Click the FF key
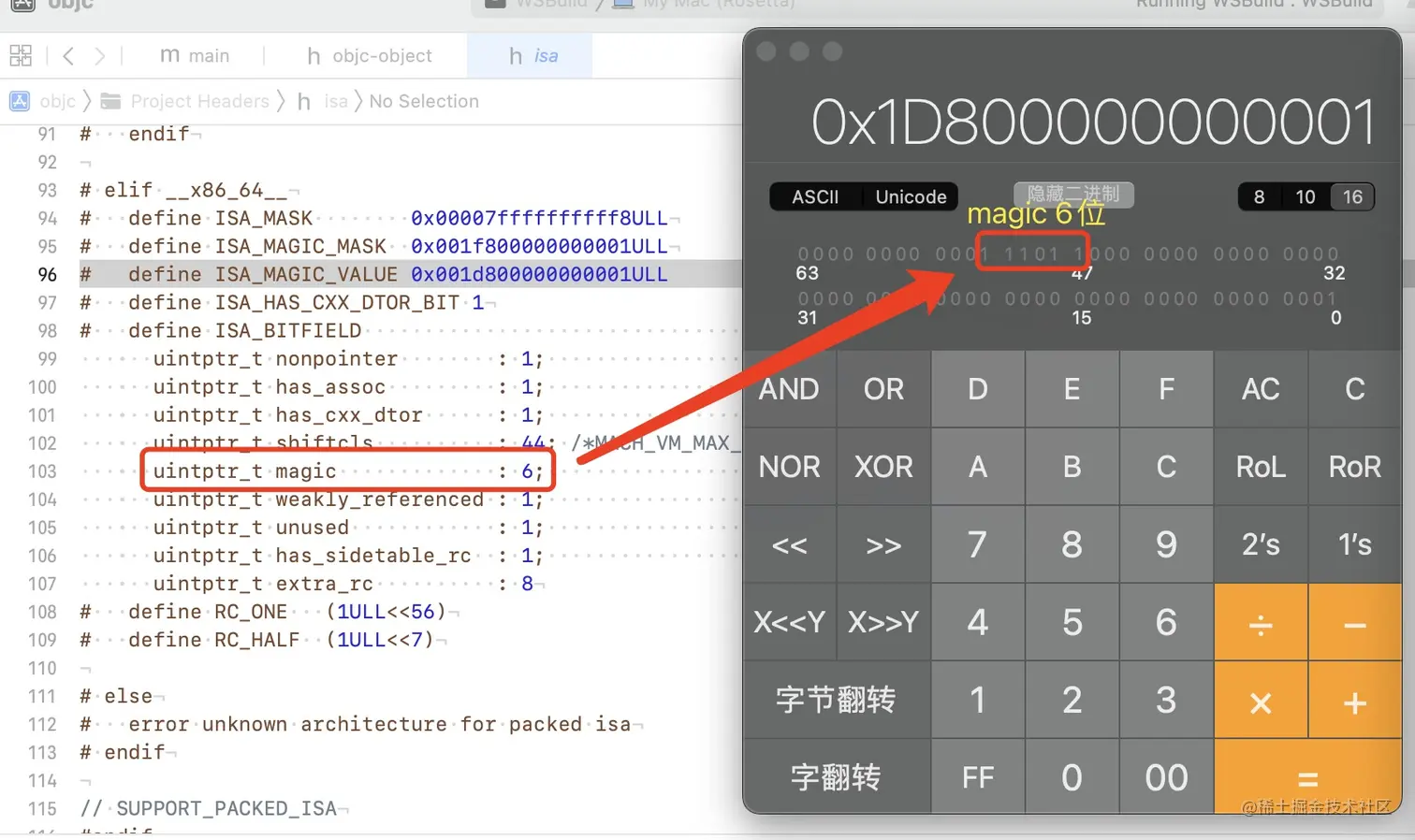1415x840 pixels. 978,776
